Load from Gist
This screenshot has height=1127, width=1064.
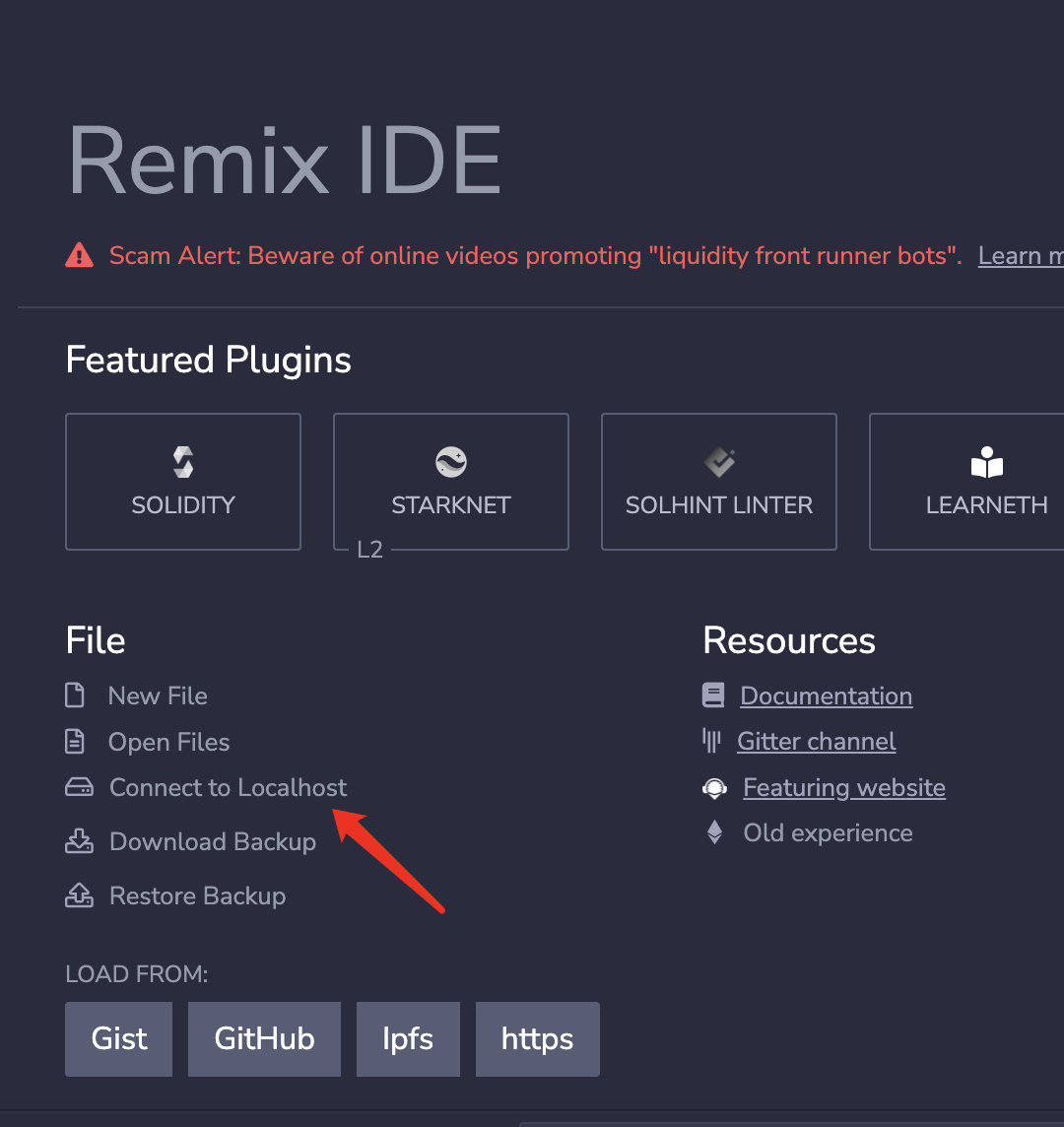pos(118,1038)
